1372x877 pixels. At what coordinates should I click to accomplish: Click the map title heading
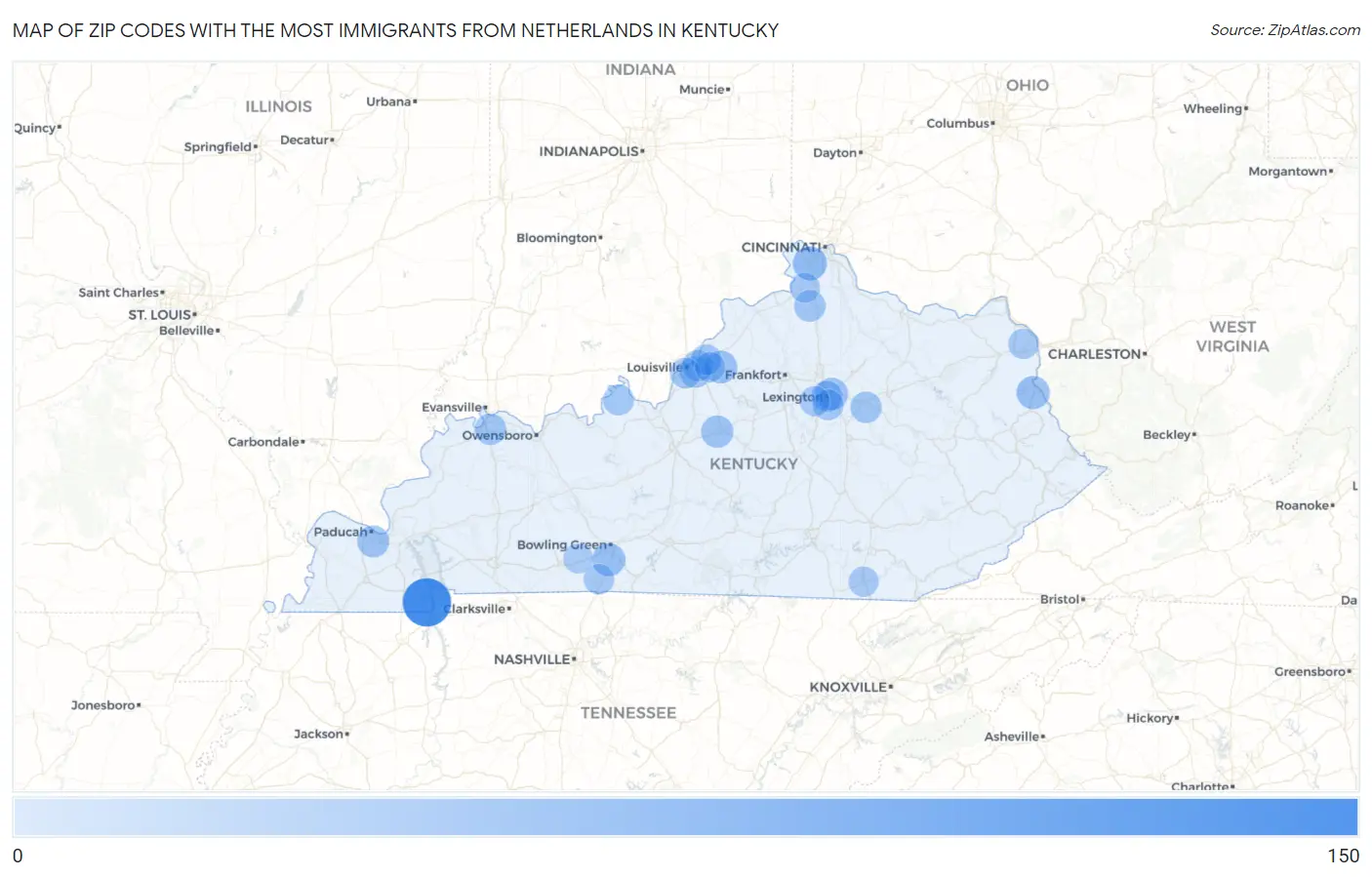pyautogui.click(x=395, y=30)
